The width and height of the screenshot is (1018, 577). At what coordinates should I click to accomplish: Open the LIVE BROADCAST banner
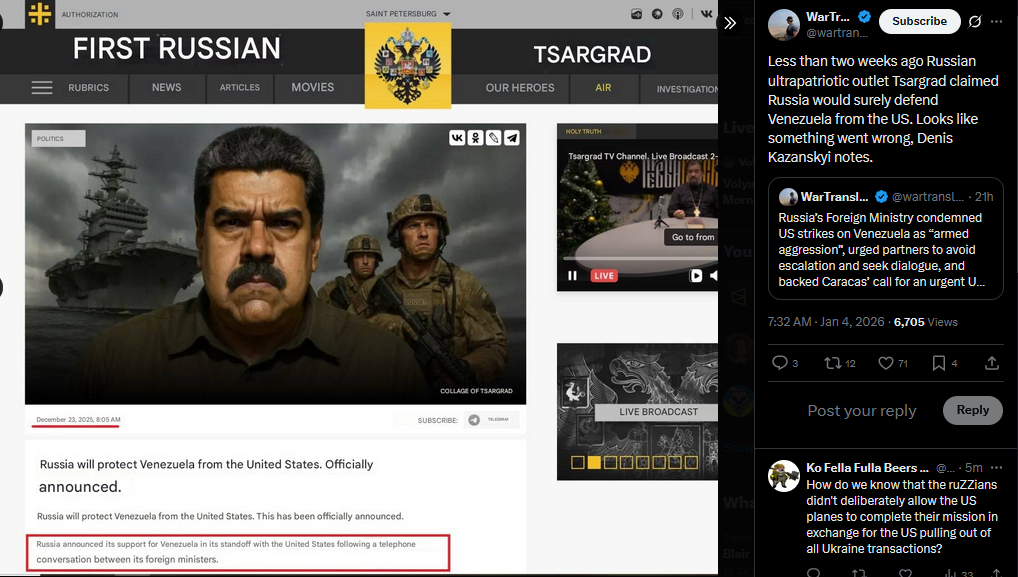[x=657, y=412]
